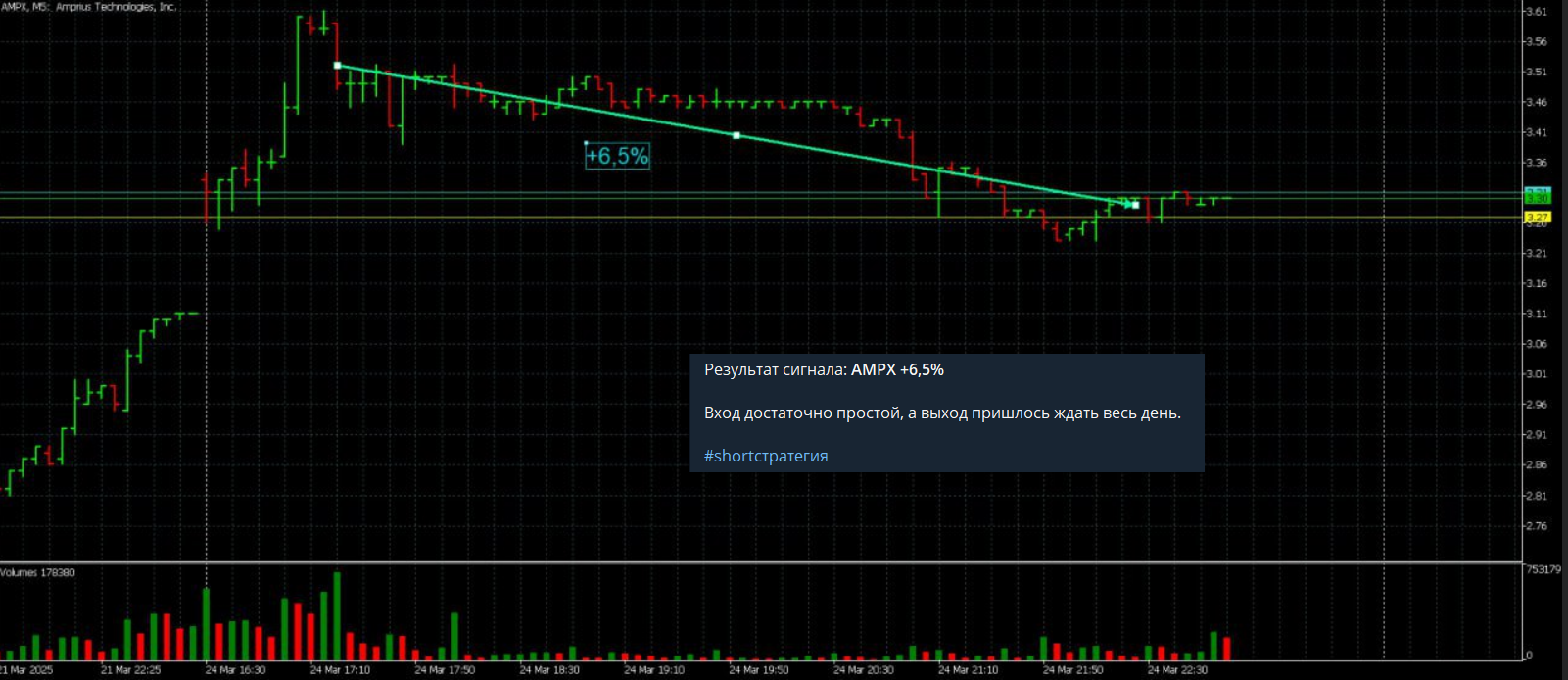Click the 3.36 price axis label
The width and height of the screenshot is (1568, 680).
click(1536, 164)
